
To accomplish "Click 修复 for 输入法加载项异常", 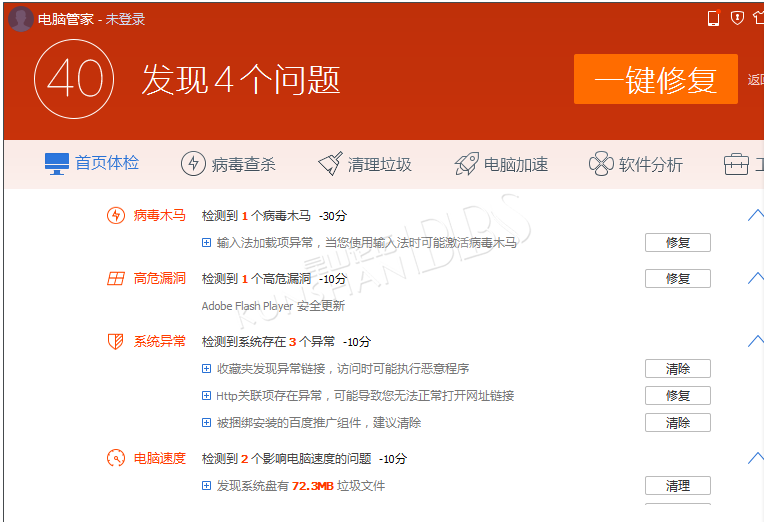I will (x=678, y=242).
